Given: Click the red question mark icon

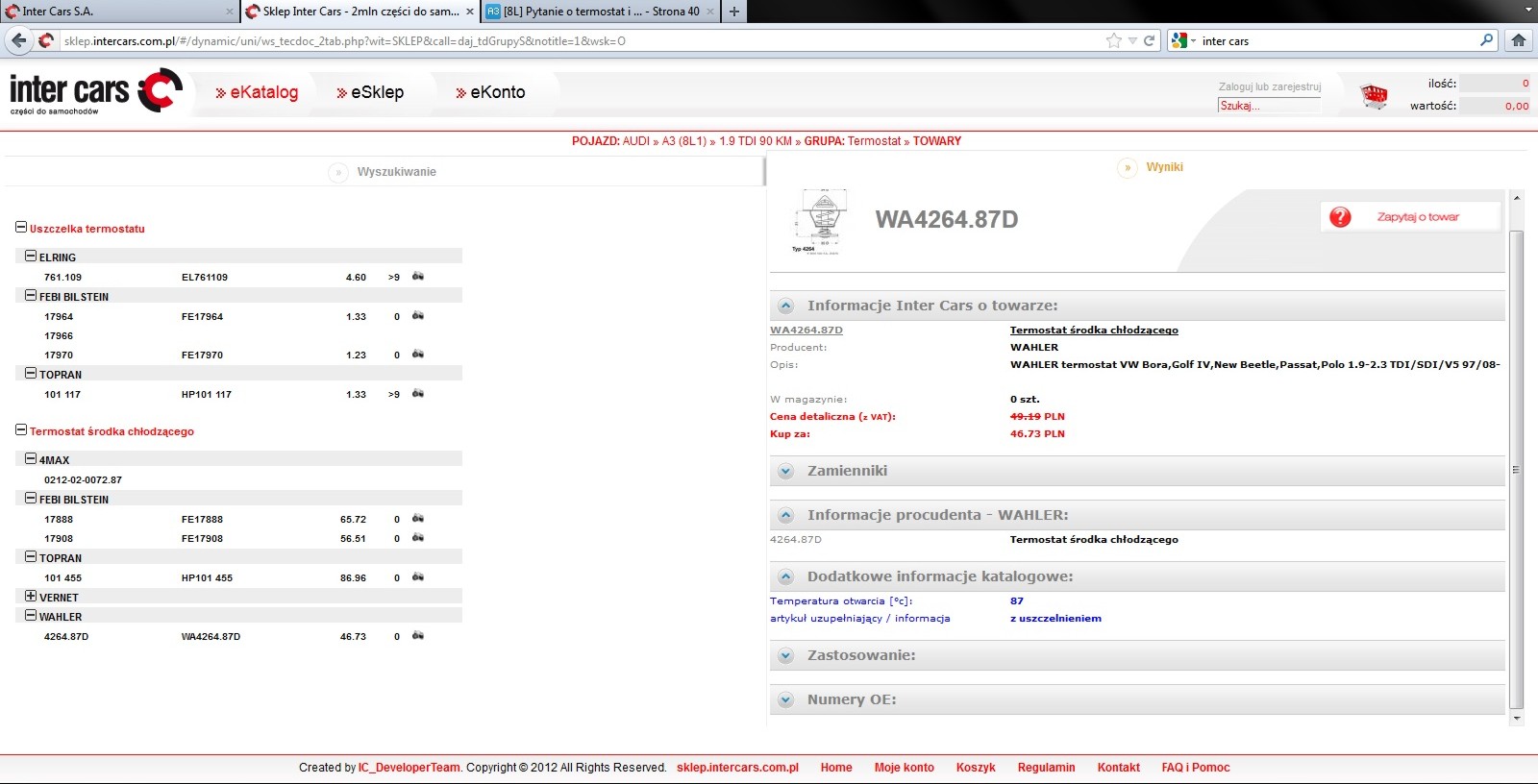Looking at the screenshot, I should [1340, 217].
